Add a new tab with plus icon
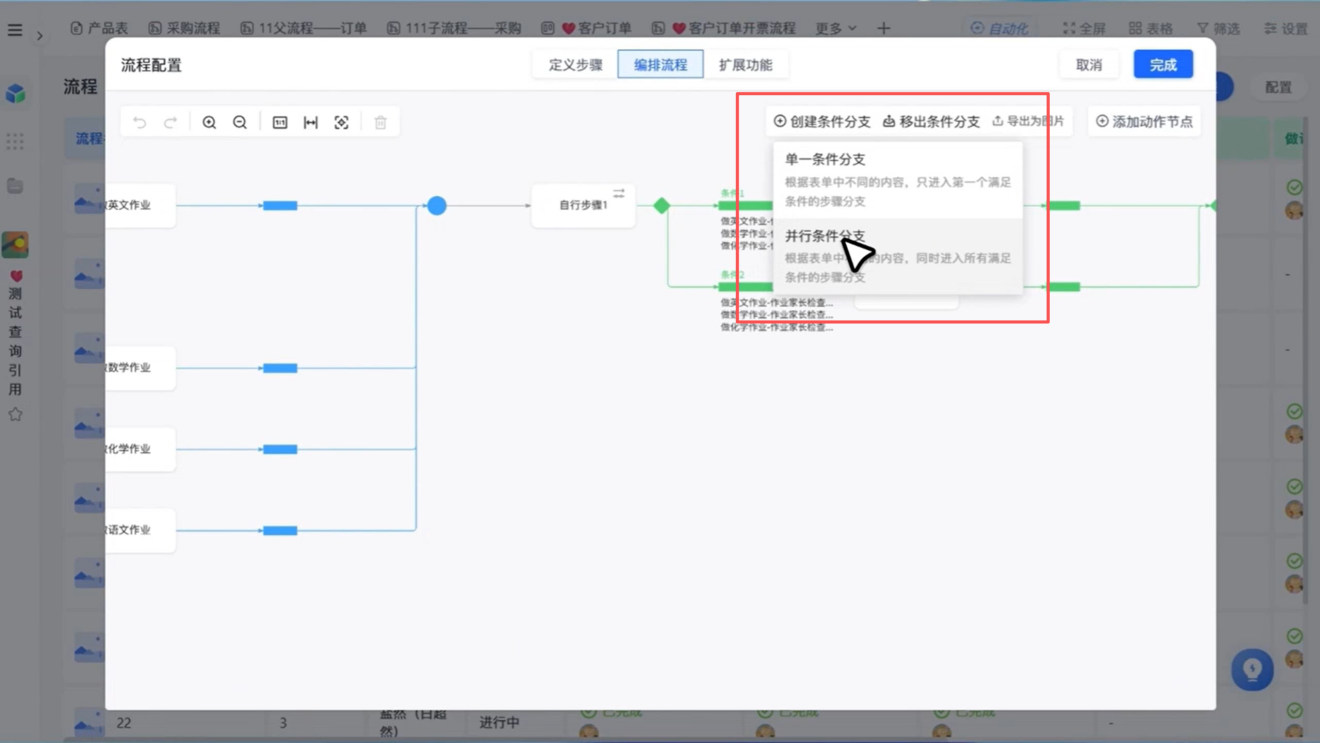Screen dimensions: 1320x743 [883, 28]
